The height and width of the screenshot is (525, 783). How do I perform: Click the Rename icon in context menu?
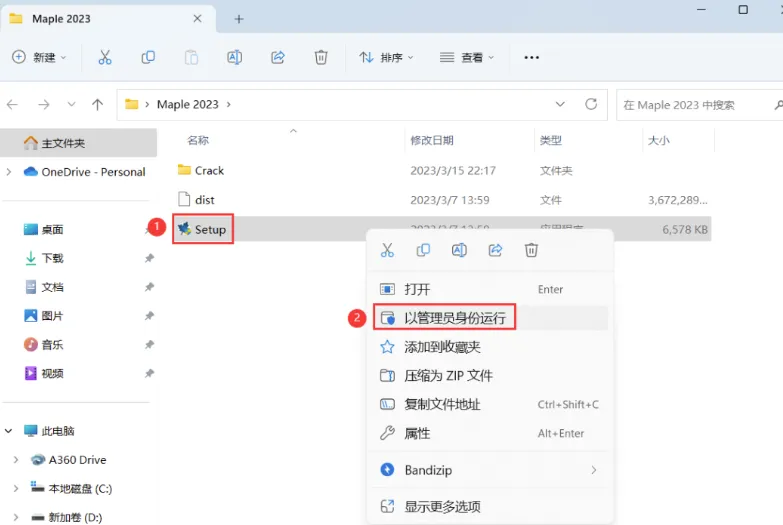pyautogui.click(x=459, y=250)
